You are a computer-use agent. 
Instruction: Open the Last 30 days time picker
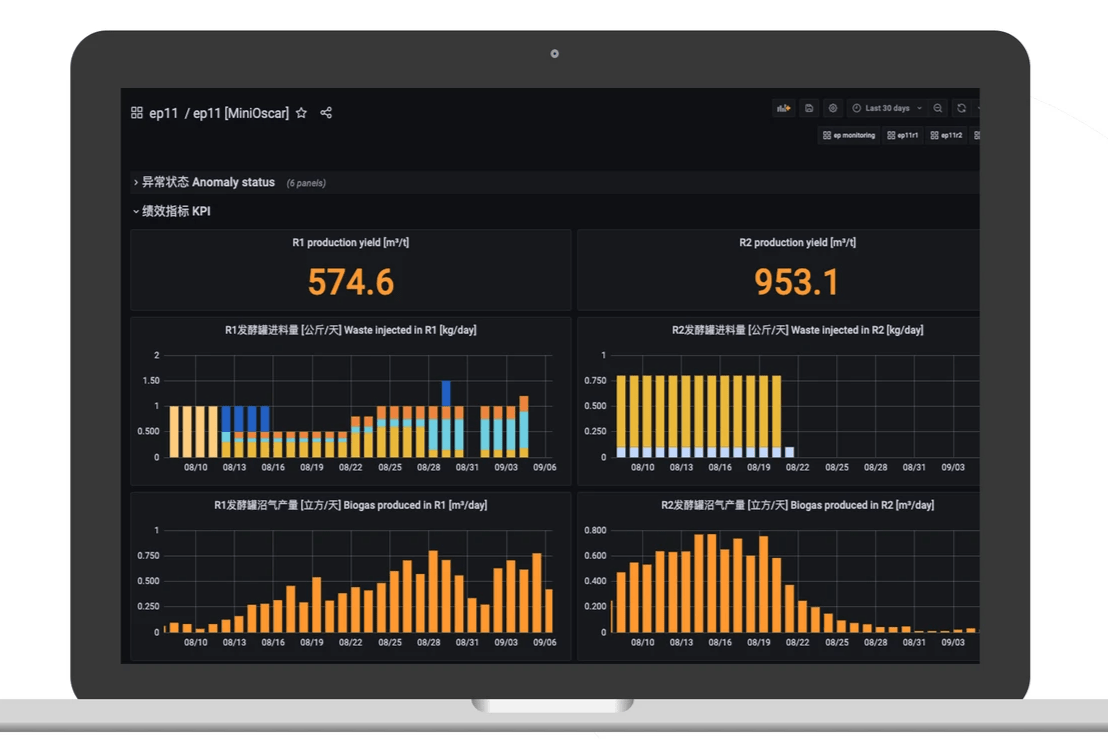[887, 108]
